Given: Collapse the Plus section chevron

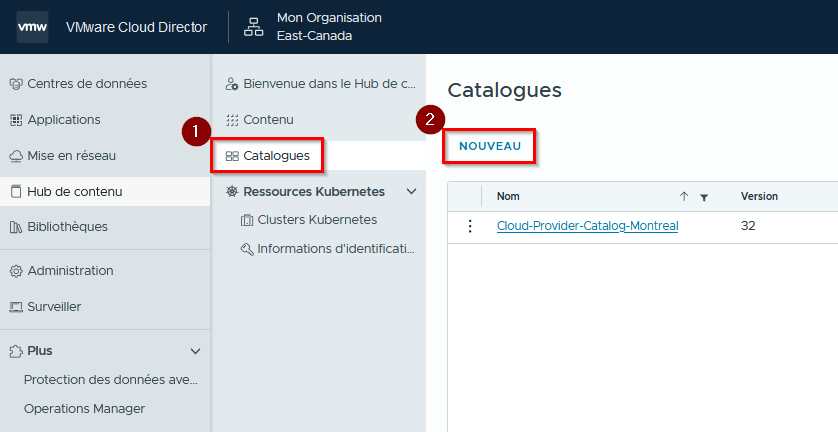Looking at the screenshot, I should (x=196, y=351).
